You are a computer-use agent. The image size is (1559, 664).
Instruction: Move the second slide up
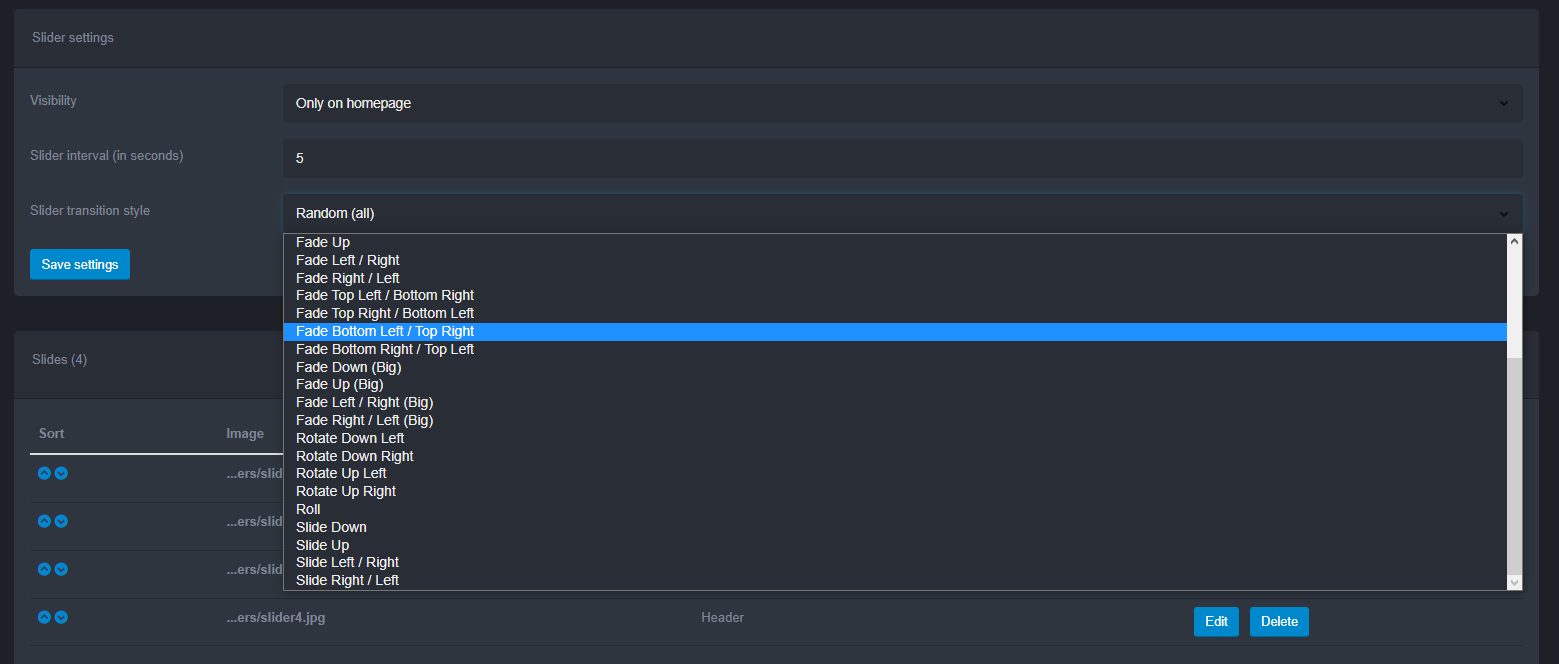(x=44, y=521)
